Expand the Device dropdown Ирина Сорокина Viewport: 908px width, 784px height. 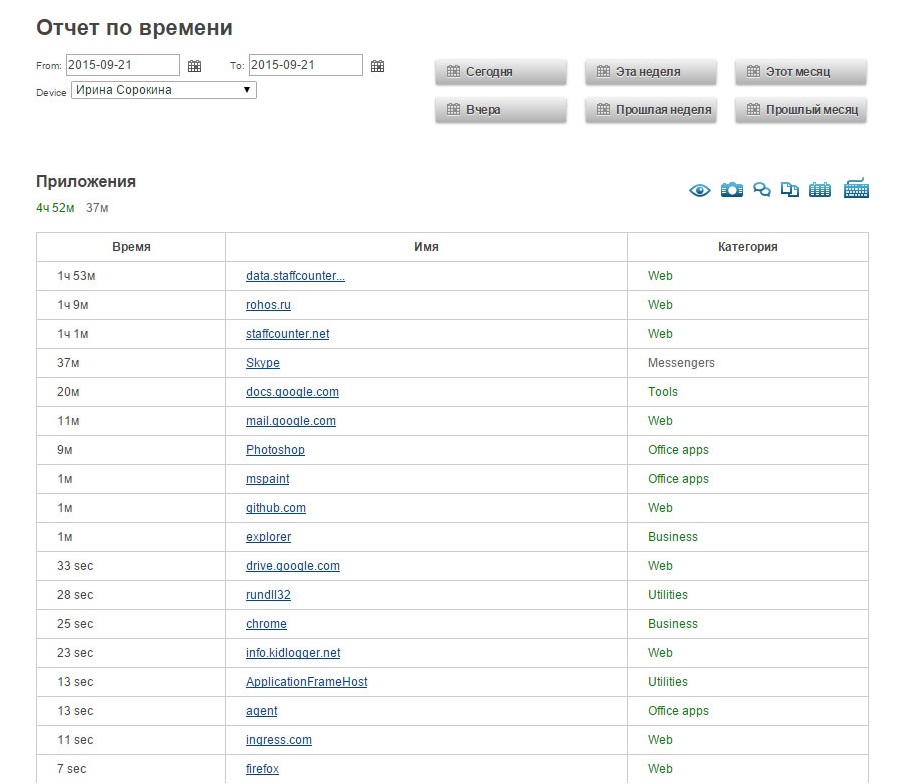click(163, 90)
